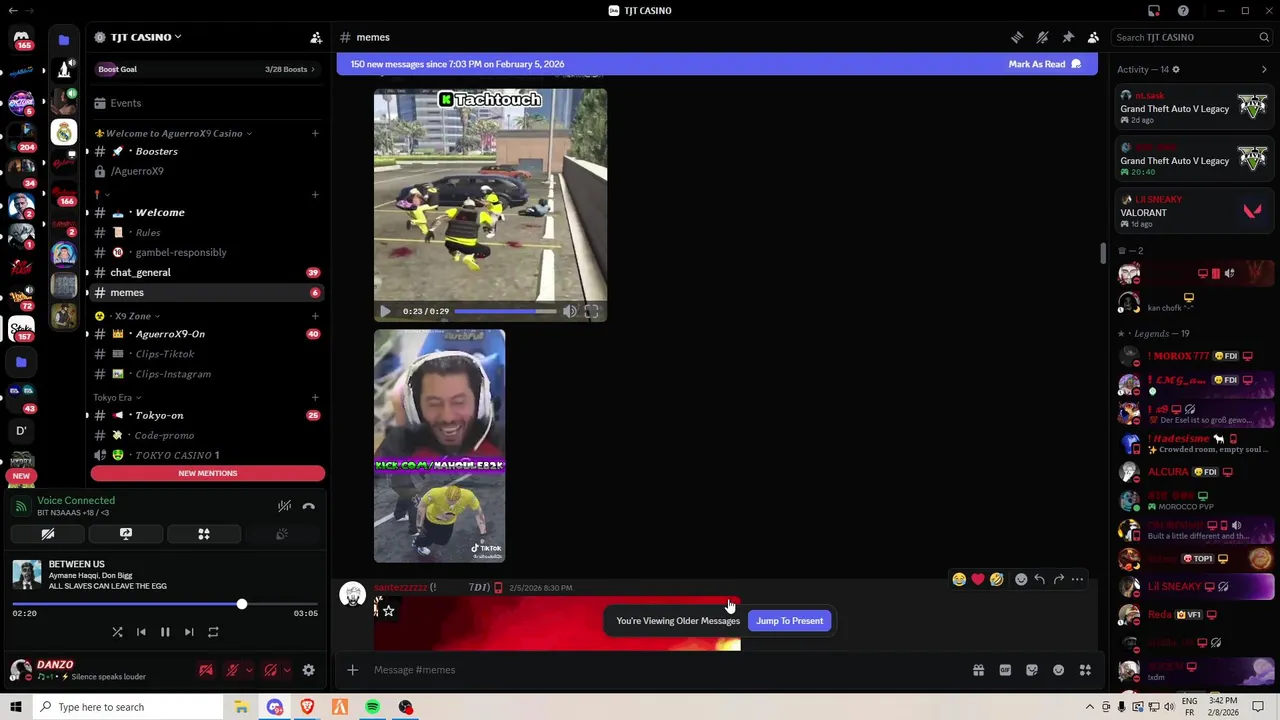Open User Settings gear icon
1280x720 pixels.
(309, 670)
